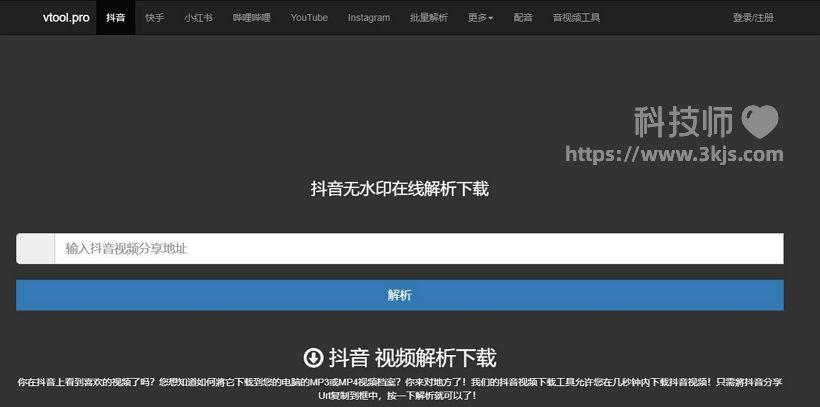
Task: Switch to the Instagram tab
Action: 369,17
